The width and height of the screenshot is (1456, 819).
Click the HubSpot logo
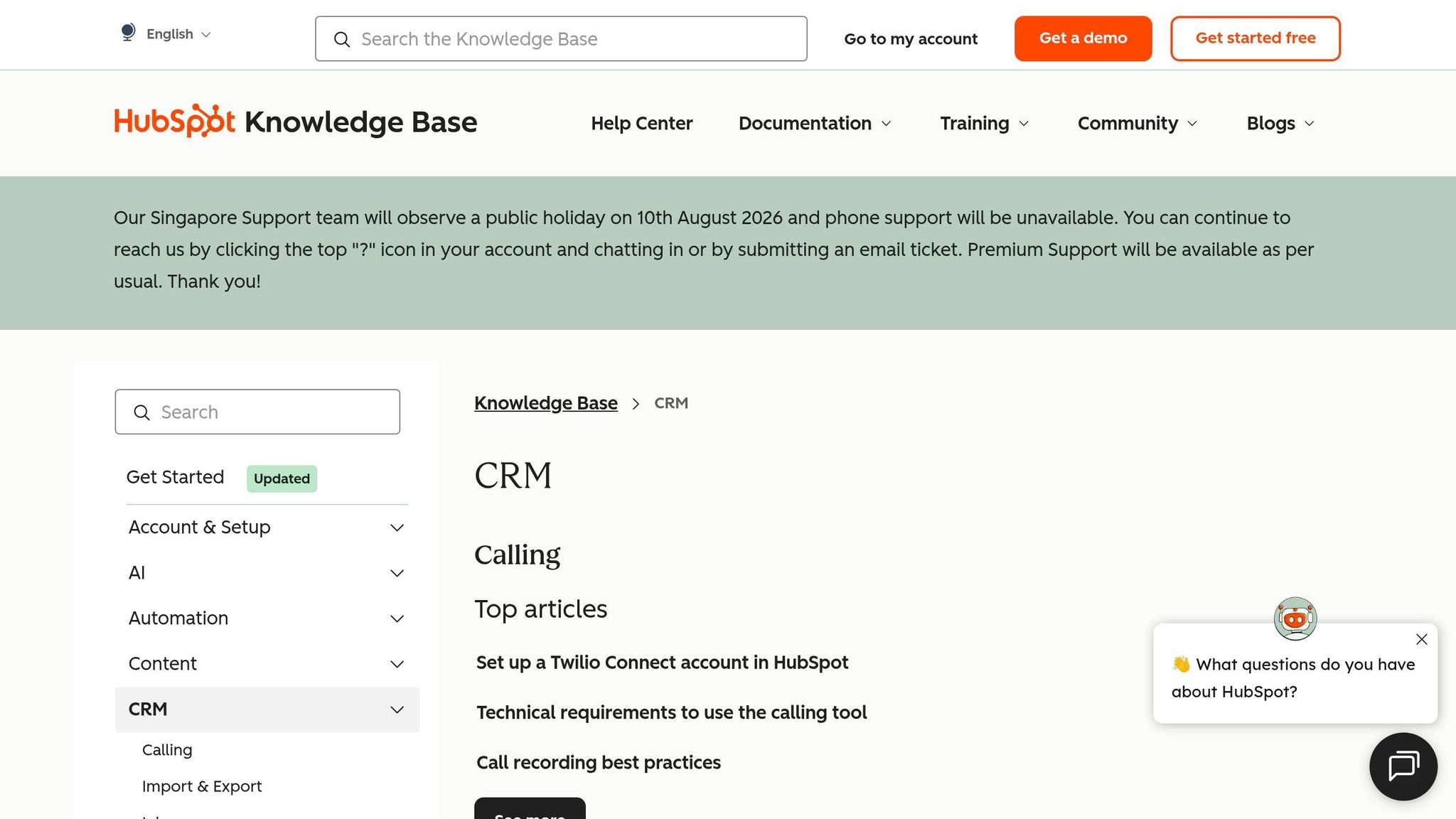coord(175,122)
